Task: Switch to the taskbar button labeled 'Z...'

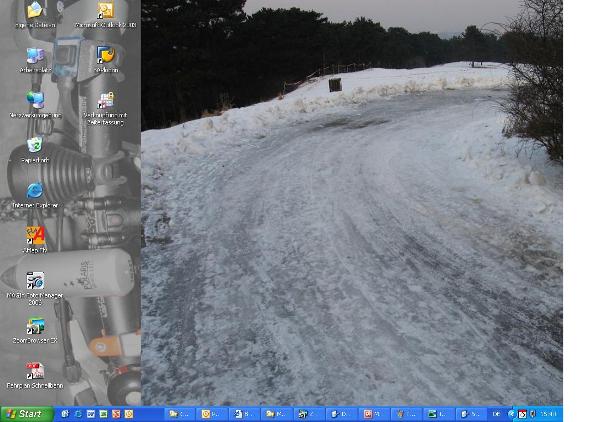Action: pyautogui.click(x=311, y=414)
